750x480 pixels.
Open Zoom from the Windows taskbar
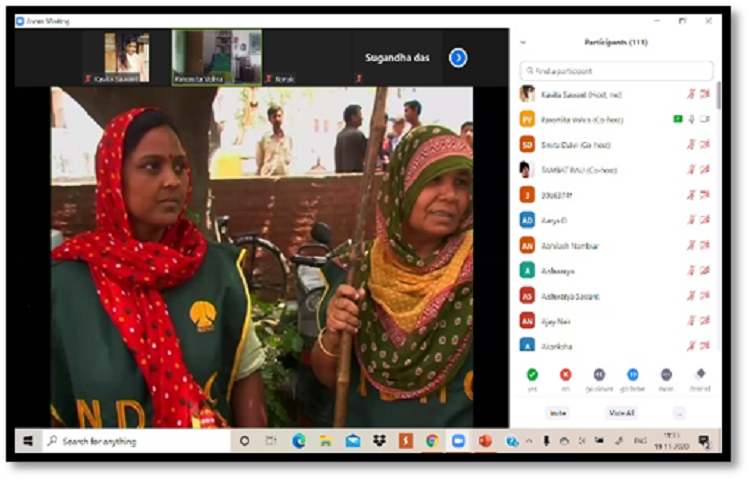[458, 441]
